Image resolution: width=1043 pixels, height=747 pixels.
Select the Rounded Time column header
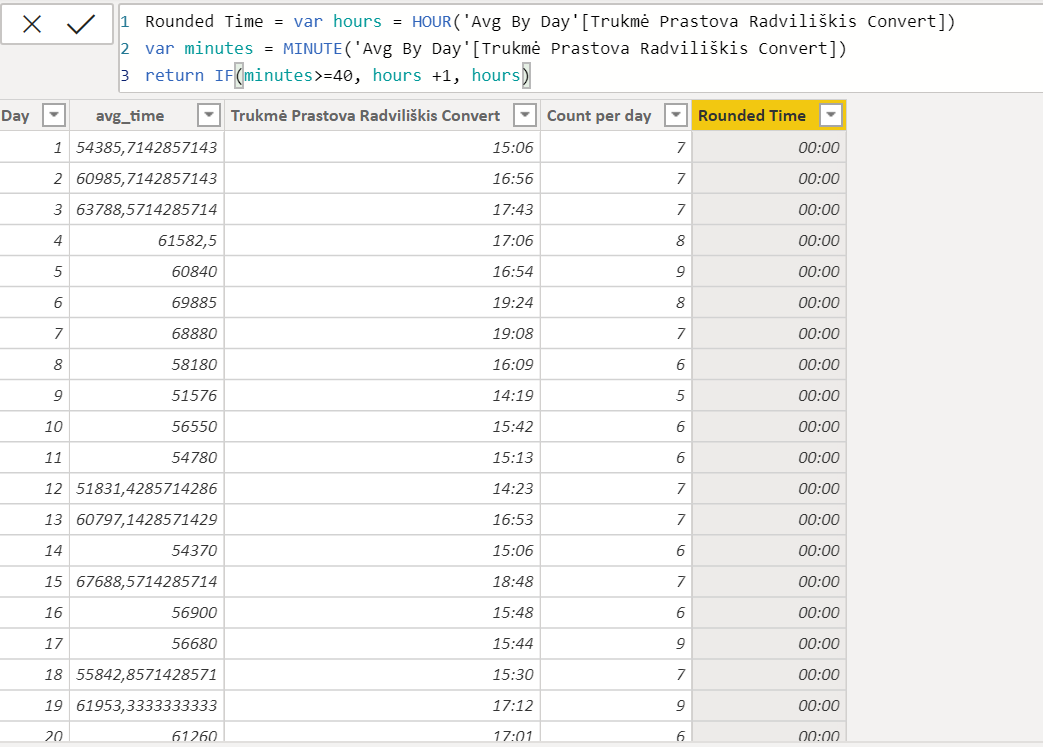[752, 116]
